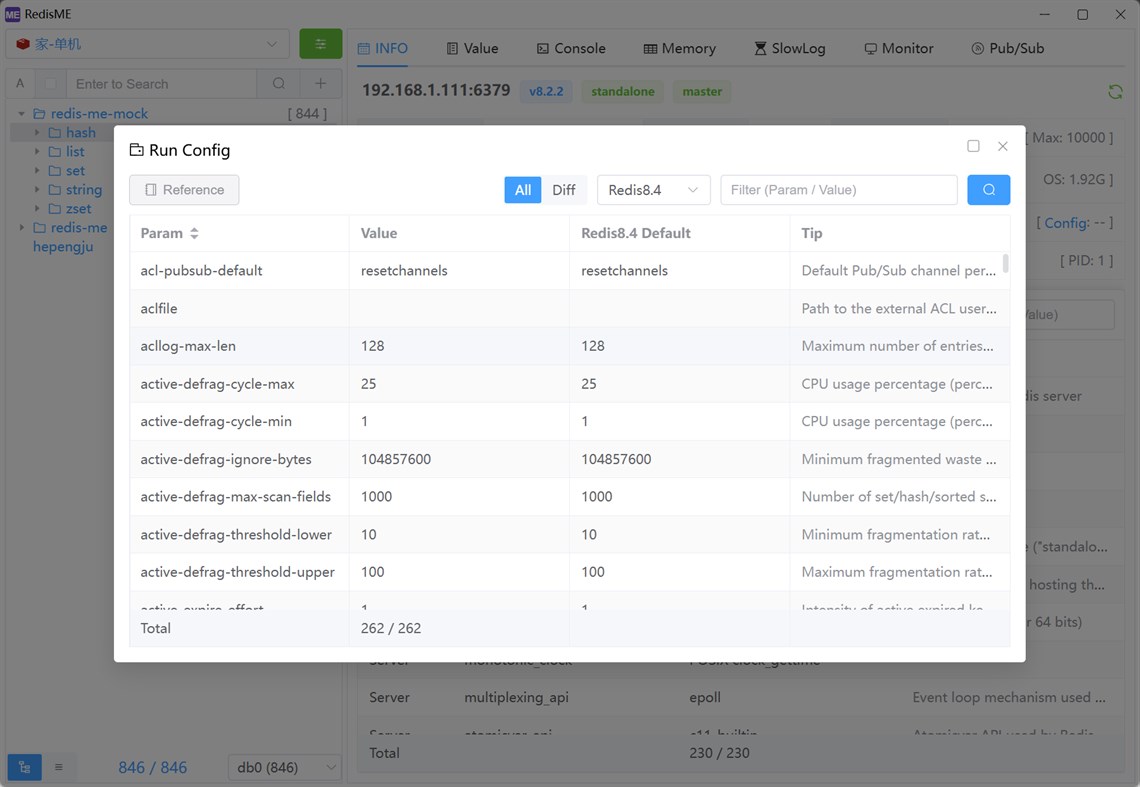Screen dimensions: 1140x787
Task: Open the Redis8.4 version dropdown
Action: (x=654, y=190)
